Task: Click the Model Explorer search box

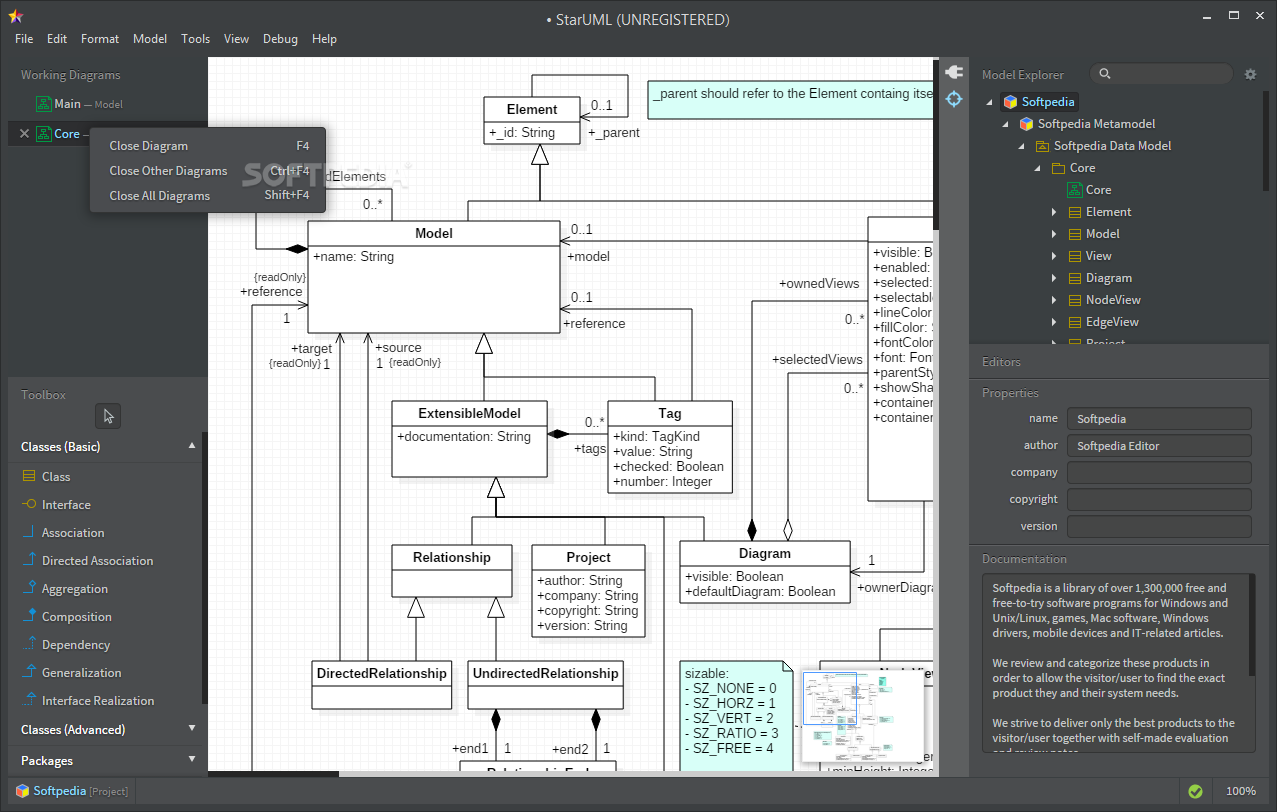Action: click(x=1161, y=74)
